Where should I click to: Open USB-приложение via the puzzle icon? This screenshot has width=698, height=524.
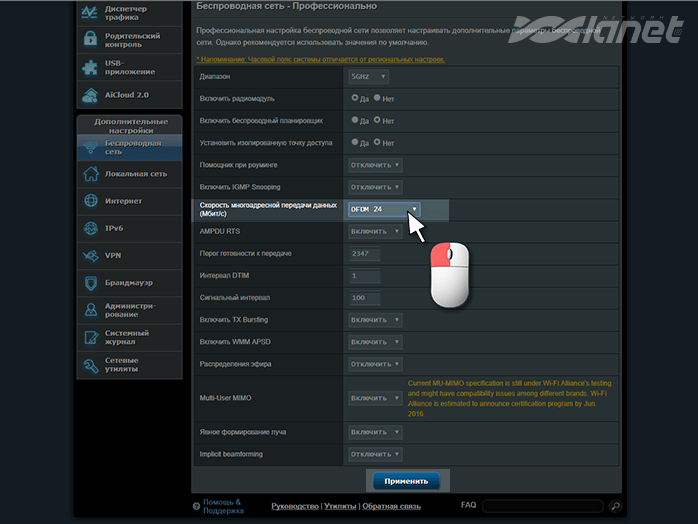point(90,68)
